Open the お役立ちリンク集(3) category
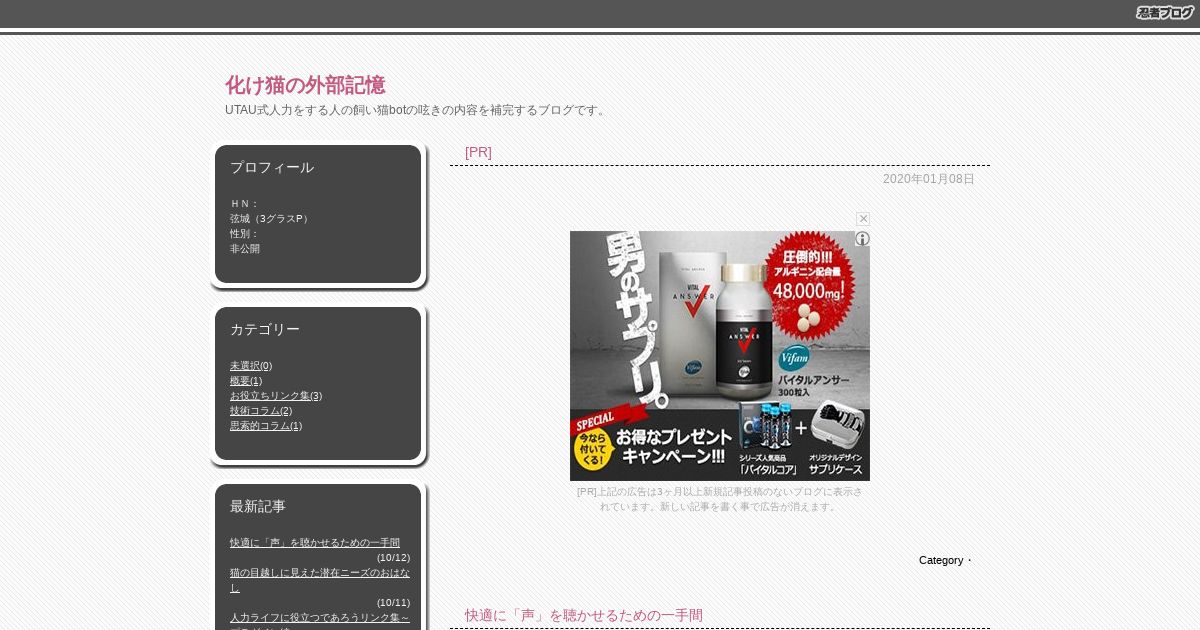Viewport: 1200px width, 630px height. pyautogui.click(x=276, y=396)
